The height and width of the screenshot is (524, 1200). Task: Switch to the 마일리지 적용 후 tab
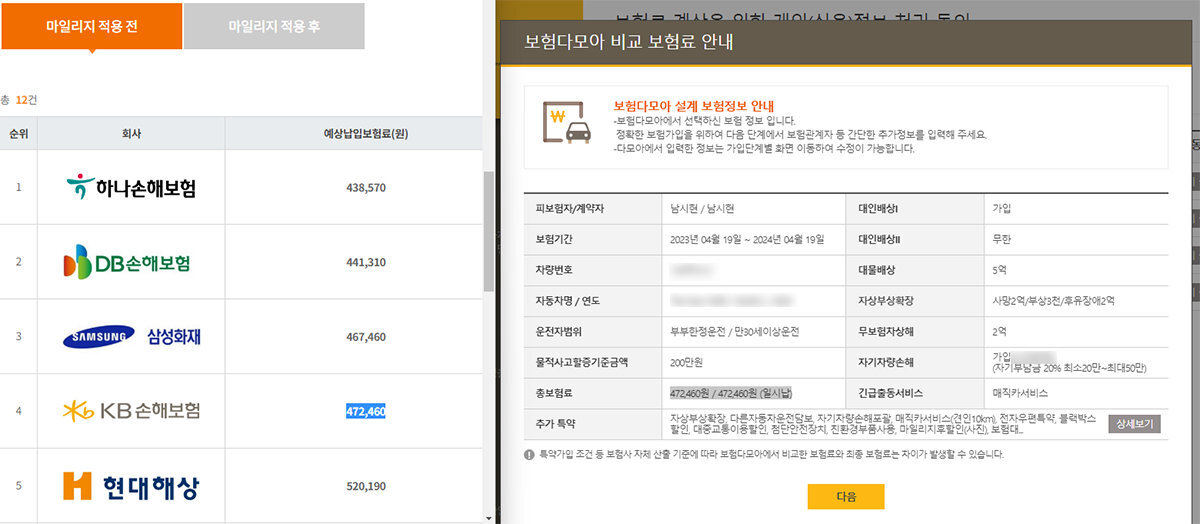tap(274, 26)
